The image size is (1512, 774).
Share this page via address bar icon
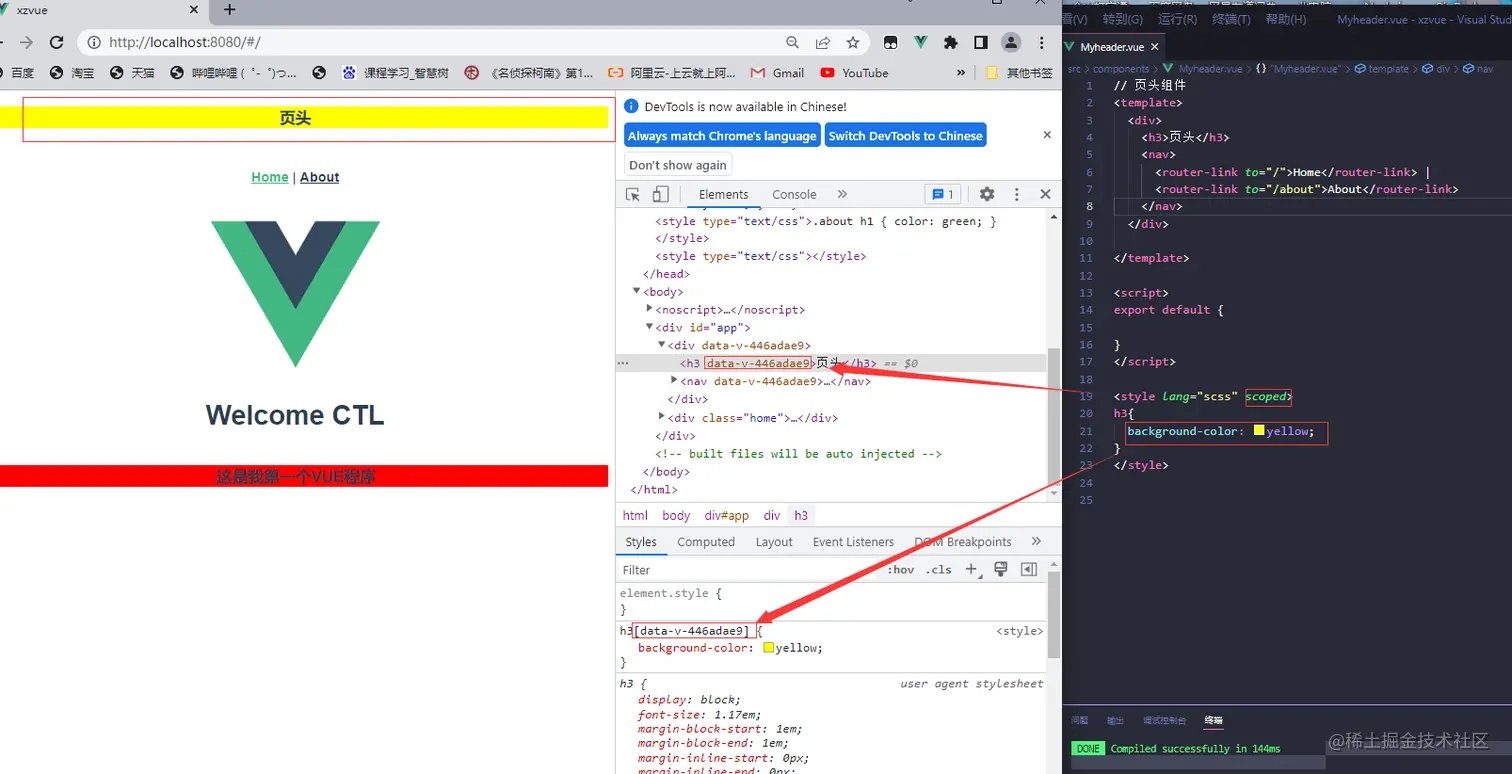tap(822, 43)
